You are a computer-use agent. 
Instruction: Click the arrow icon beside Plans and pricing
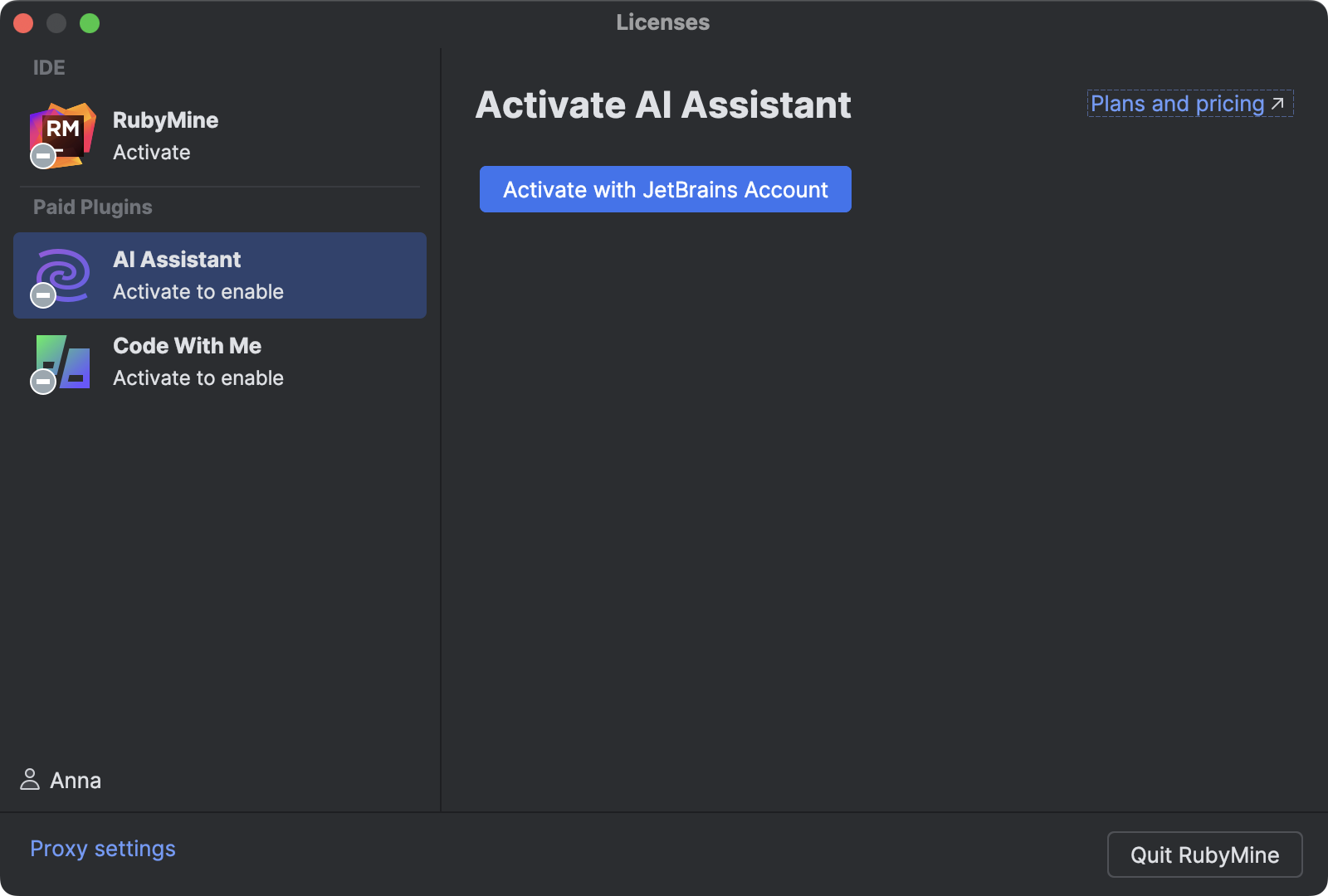(x=1278, y=104)
